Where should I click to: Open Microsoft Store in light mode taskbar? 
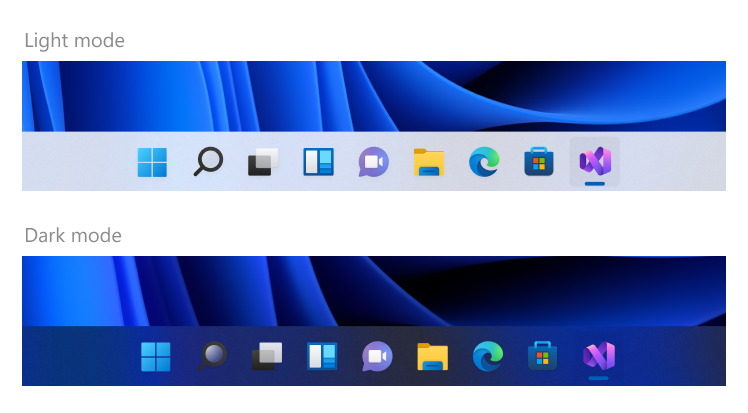click(539, 162)
